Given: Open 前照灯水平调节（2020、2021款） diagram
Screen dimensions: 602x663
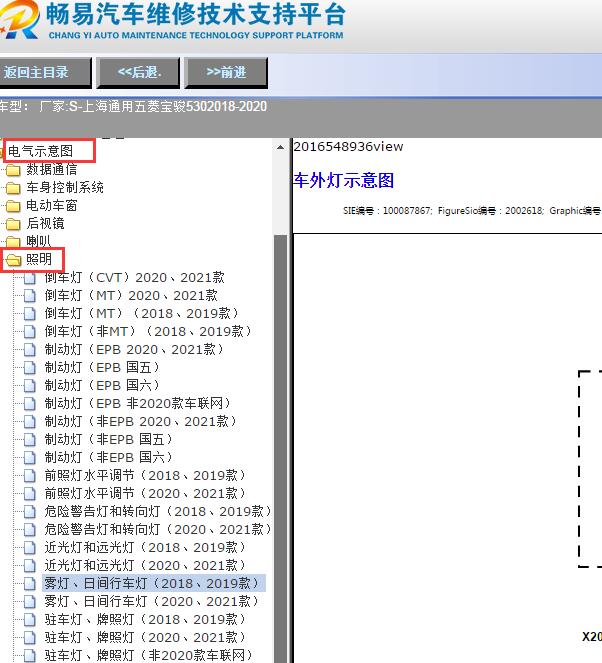Looking at the screenshot, I should tap(145, 493).
